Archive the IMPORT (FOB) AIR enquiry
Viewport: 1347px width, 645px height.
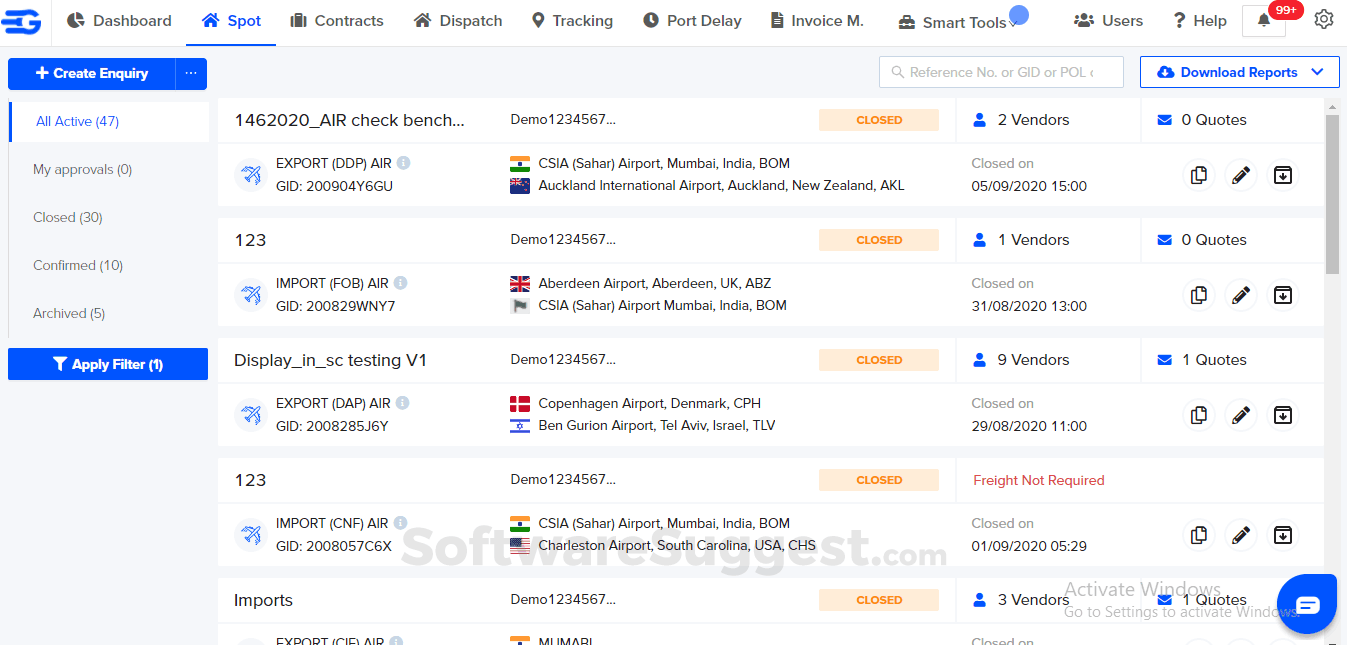click(x=1282, y=295)
